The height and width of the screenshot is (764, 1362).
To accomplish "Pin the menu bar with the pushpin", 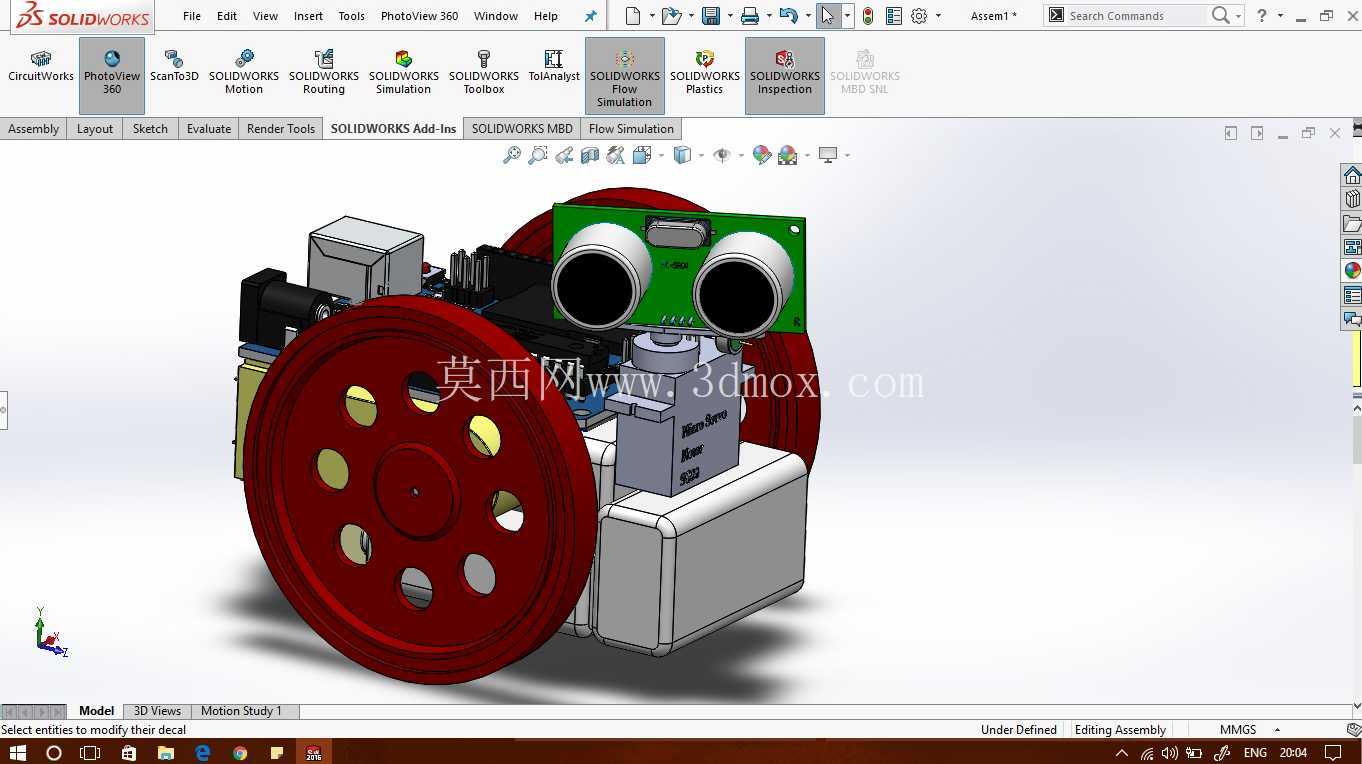I will coord(590,16).
